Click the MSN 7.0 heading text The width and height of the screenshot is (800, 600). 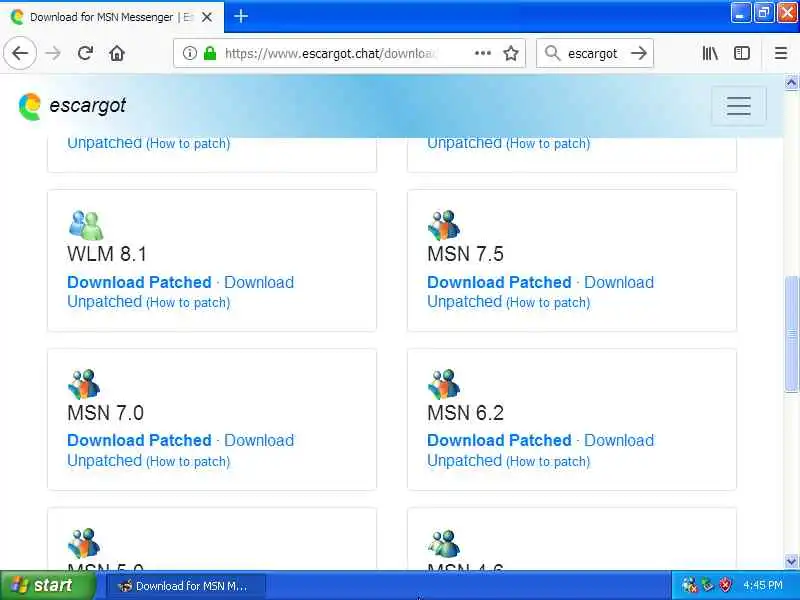click(x=106, y=413)
